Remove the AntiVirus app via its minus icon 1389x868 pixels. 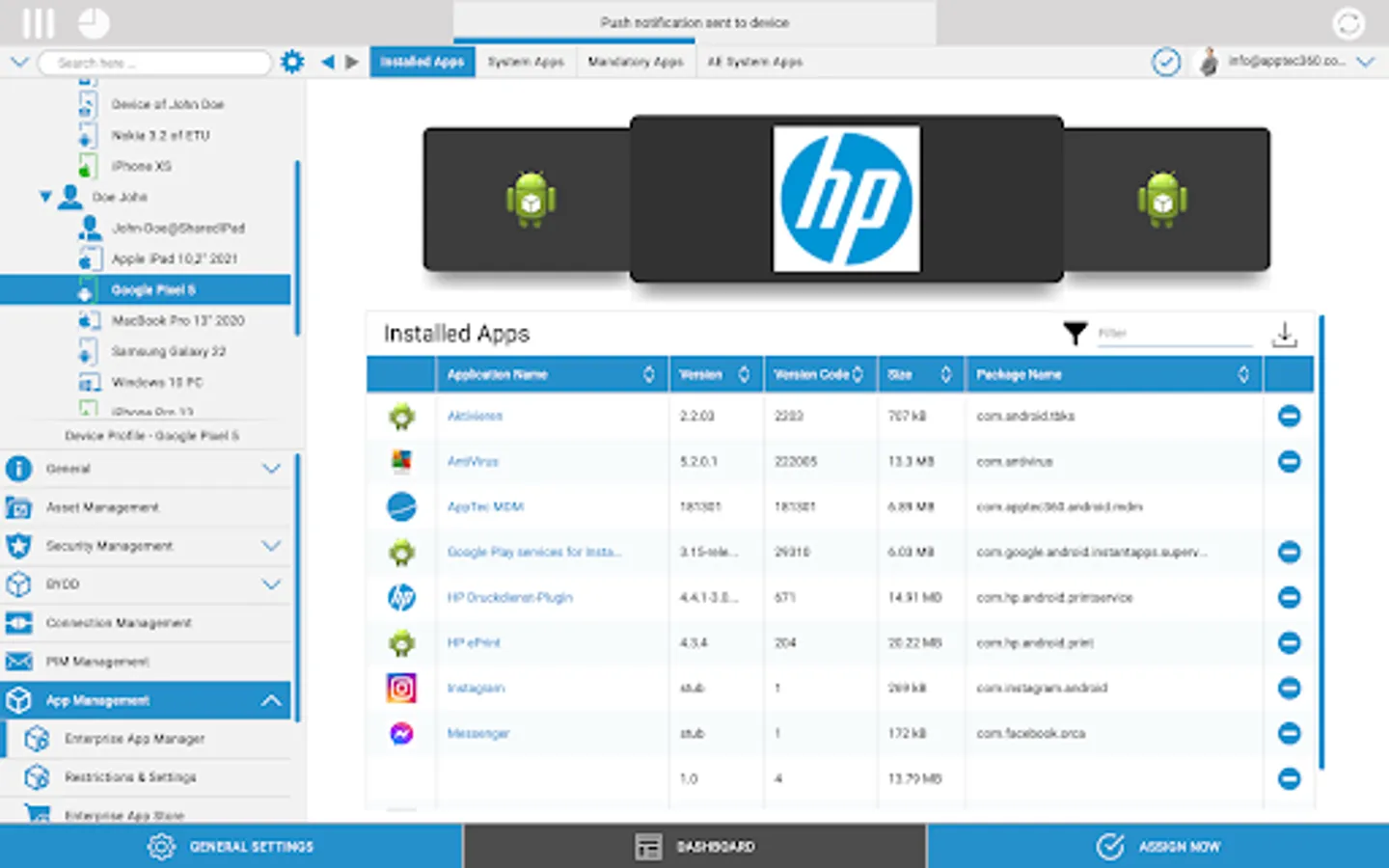click(1289, 461)
